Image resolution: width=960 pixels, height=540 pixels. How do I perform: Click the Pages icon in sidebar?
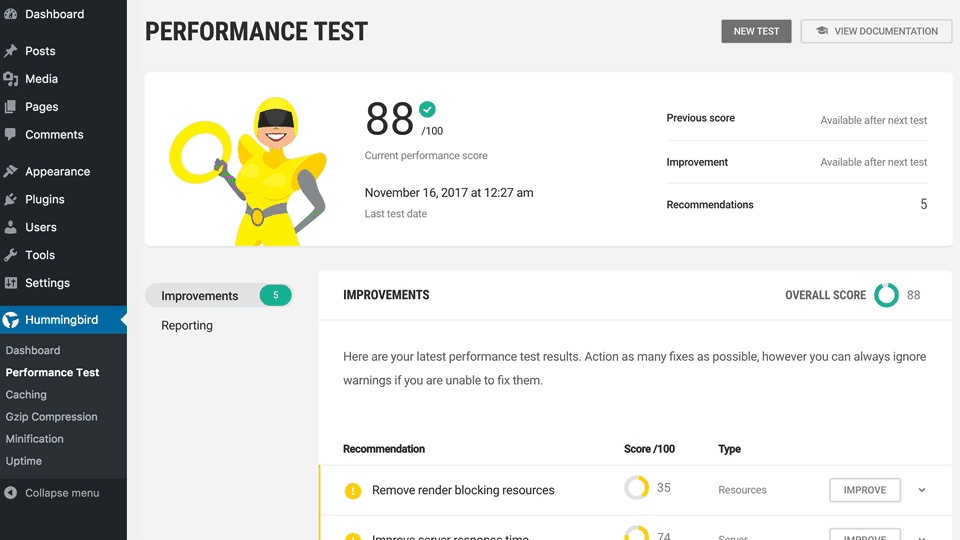pos(11,107)
